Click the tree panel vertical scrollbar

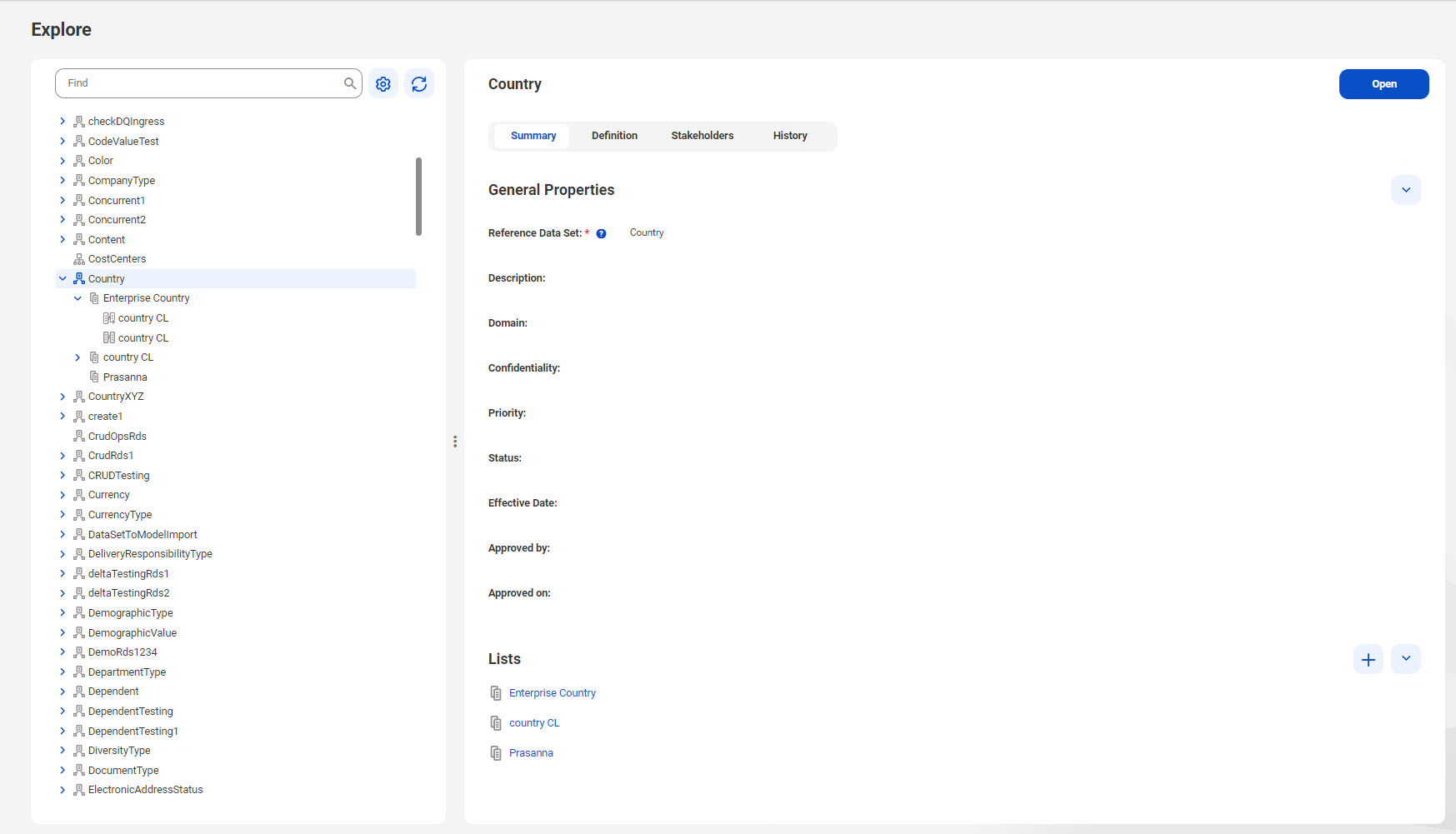click(418, 197)
